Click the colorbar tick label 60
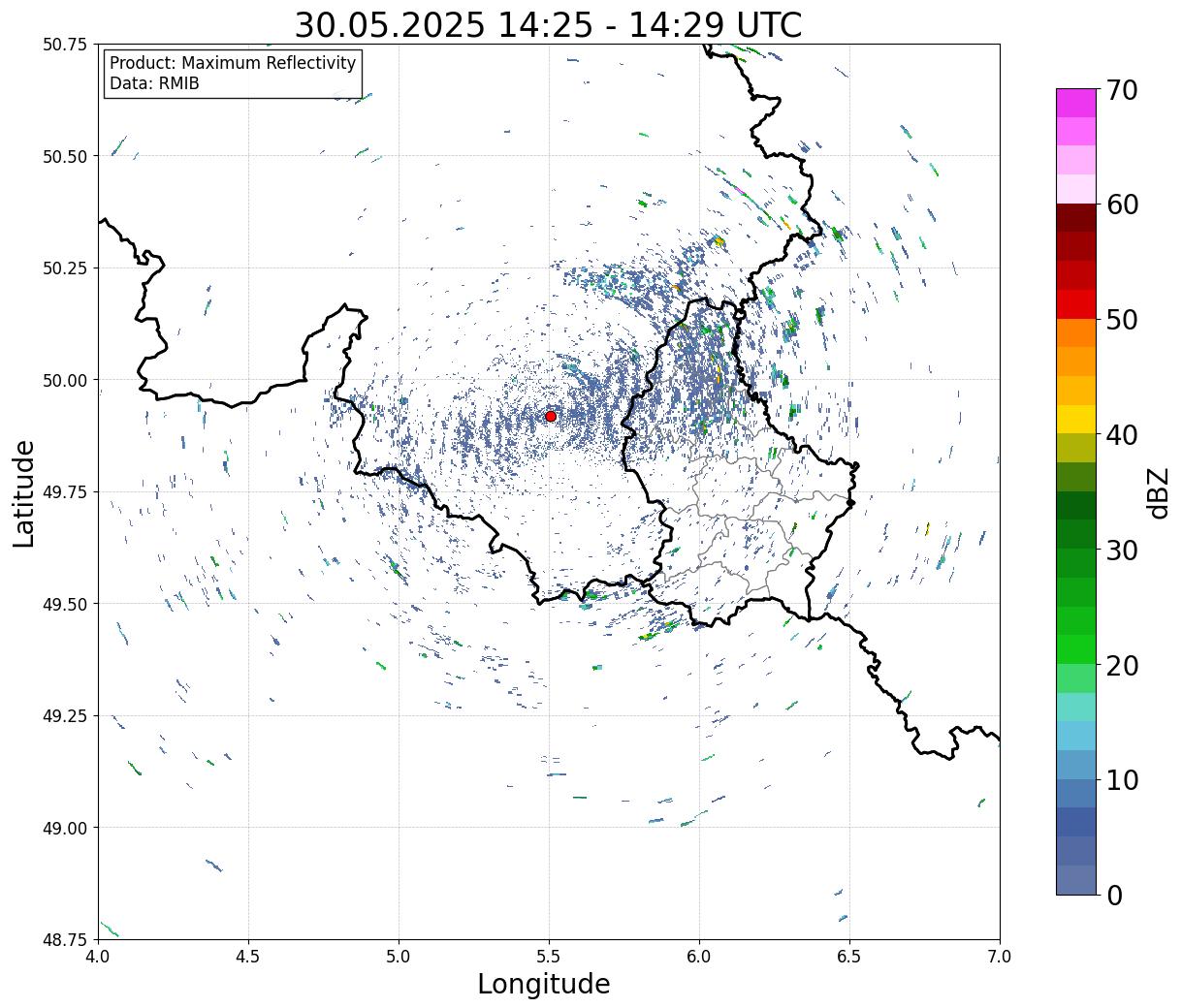The width and height of the screenshot is (1182, 1008). click(x=1122, y=205)
